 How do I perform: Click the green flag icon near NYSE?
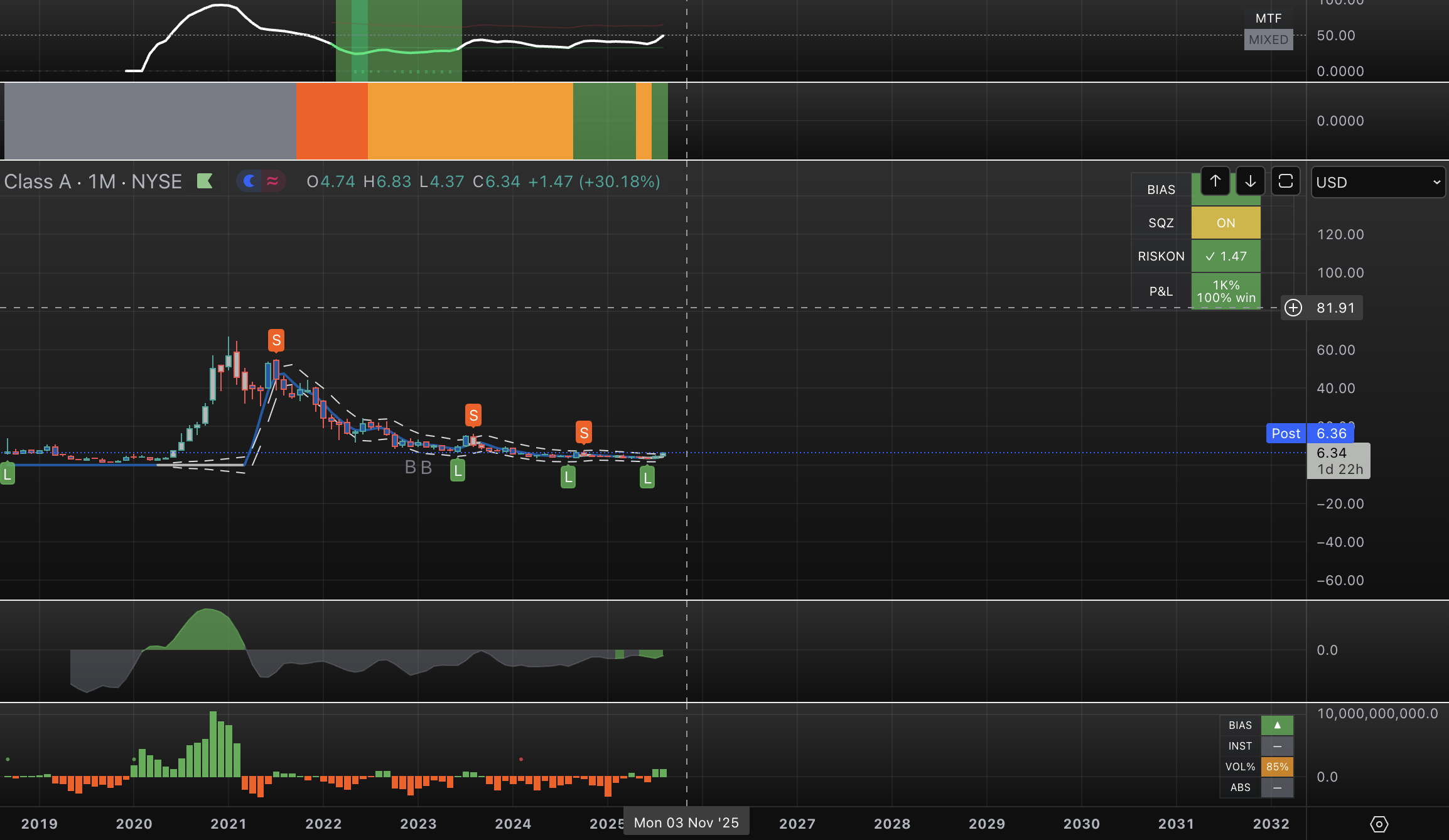[x=205, y=181]
